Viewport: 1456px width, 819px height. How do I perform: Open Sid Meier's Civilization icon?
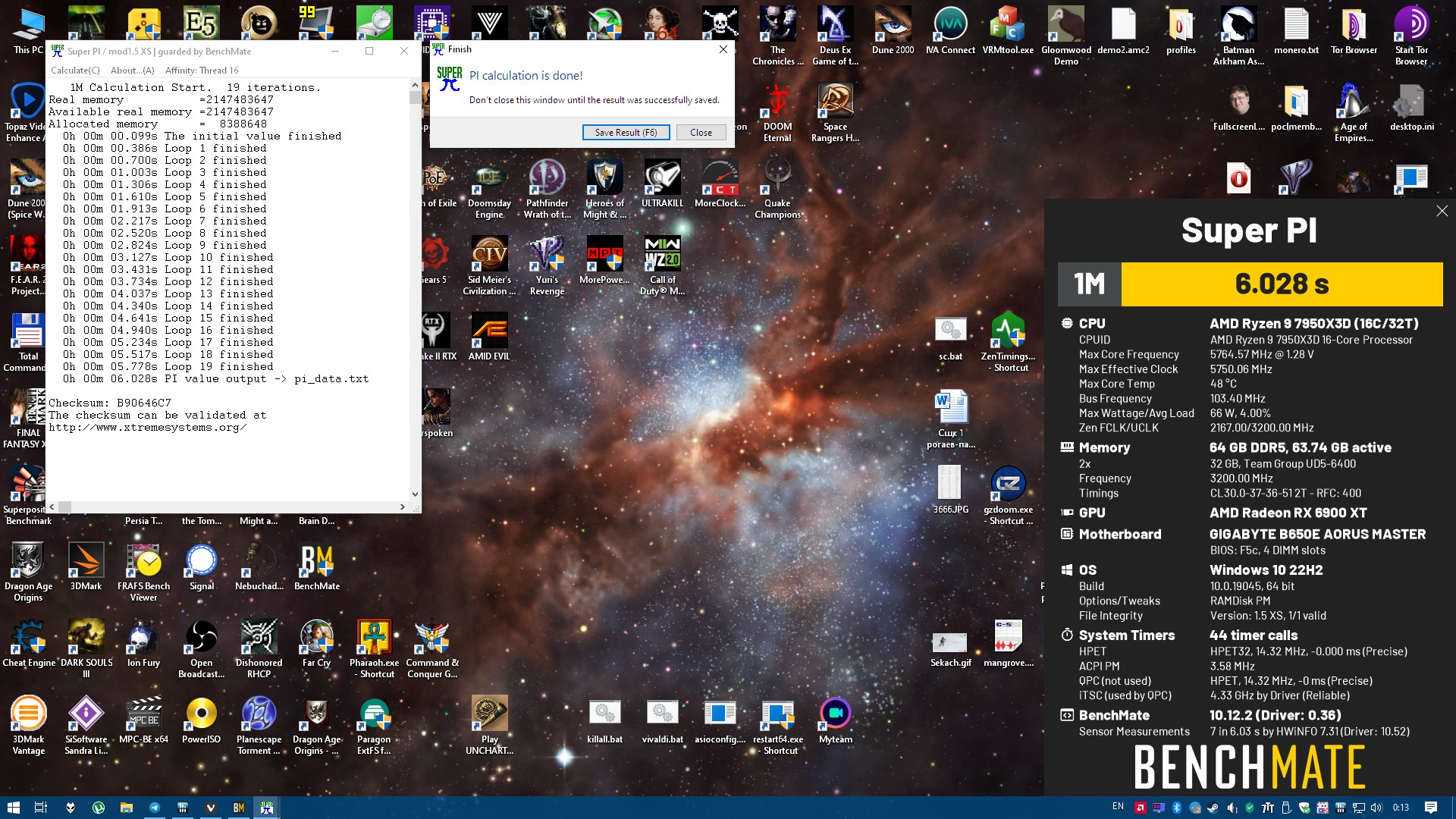pos(490,266)
